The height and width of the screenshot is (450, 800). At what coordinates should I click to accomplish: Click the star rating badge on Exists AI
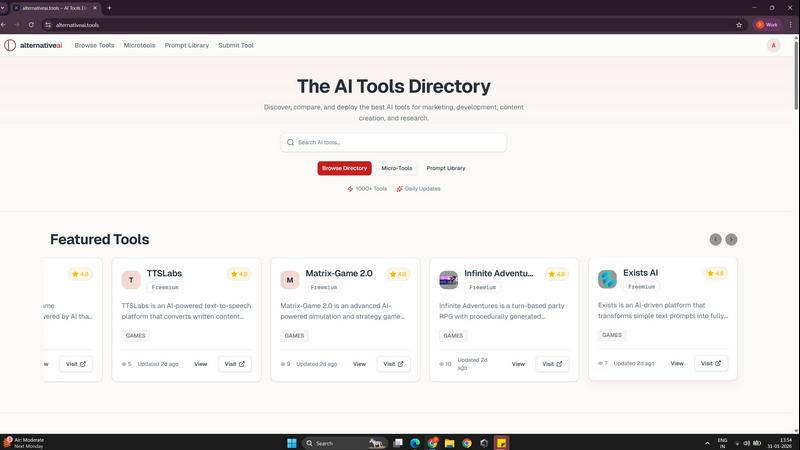[x=715, y=273]
